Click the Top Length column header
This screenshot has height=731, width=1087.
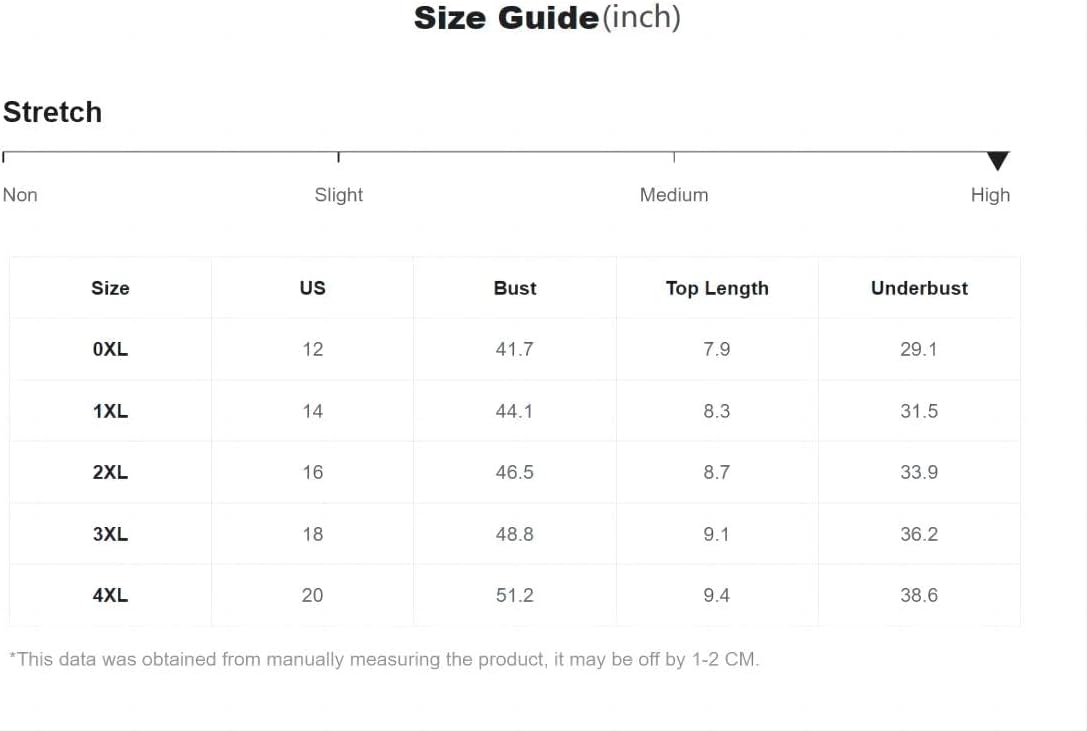[717, 289]
